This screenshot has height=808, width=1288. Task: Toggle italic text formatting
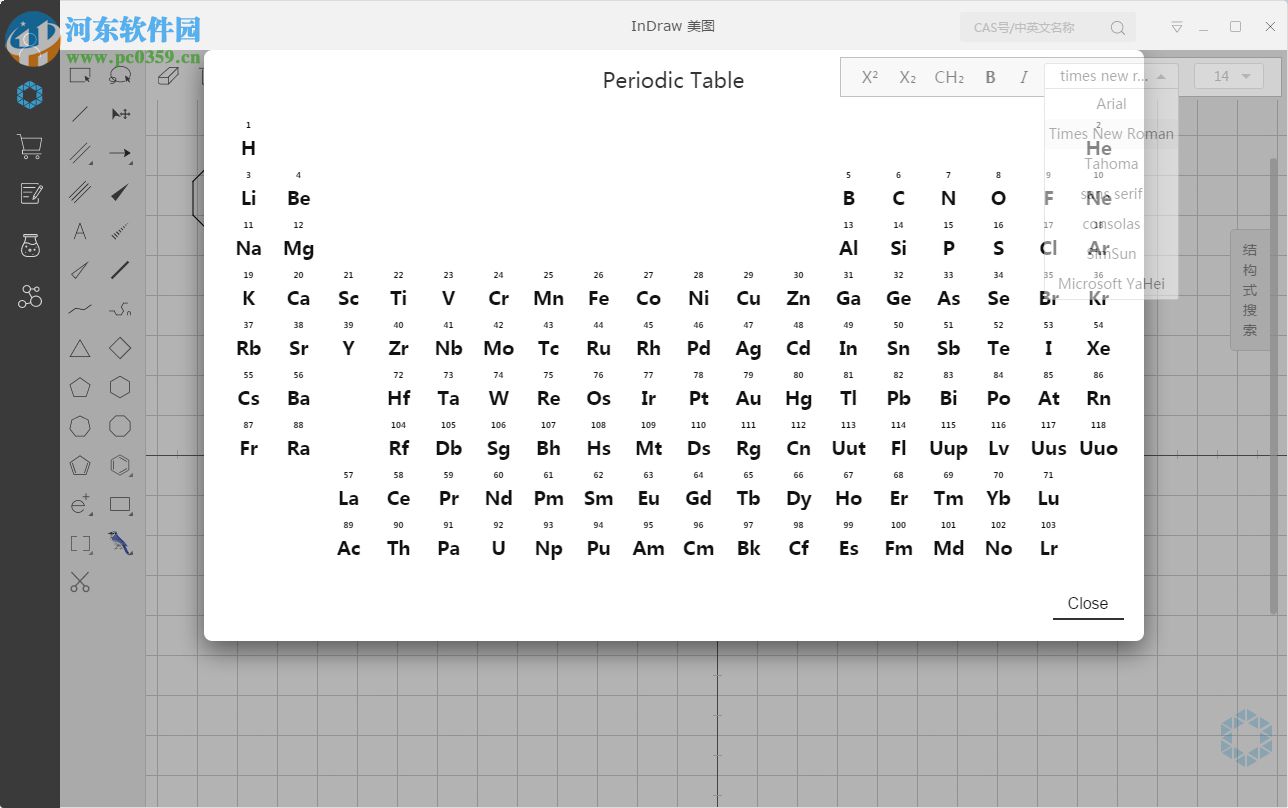[x=1024, y=76]
